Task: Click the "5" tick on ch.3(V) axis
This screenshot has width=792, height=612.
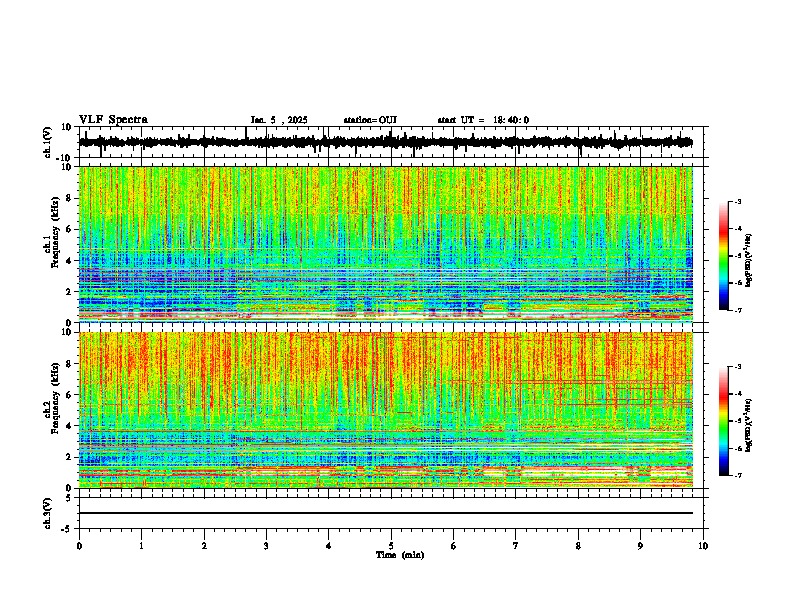Action: pyautogui.click(x=70, y=497)
